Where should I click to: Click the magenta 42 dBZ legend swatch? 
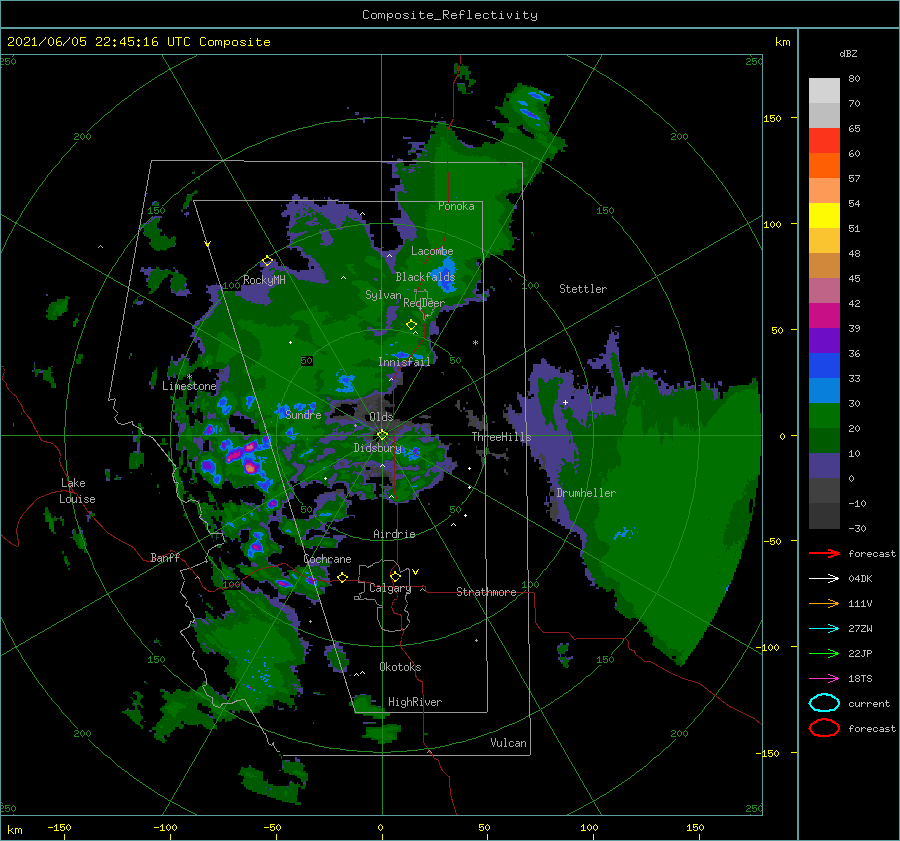[824, 315]
